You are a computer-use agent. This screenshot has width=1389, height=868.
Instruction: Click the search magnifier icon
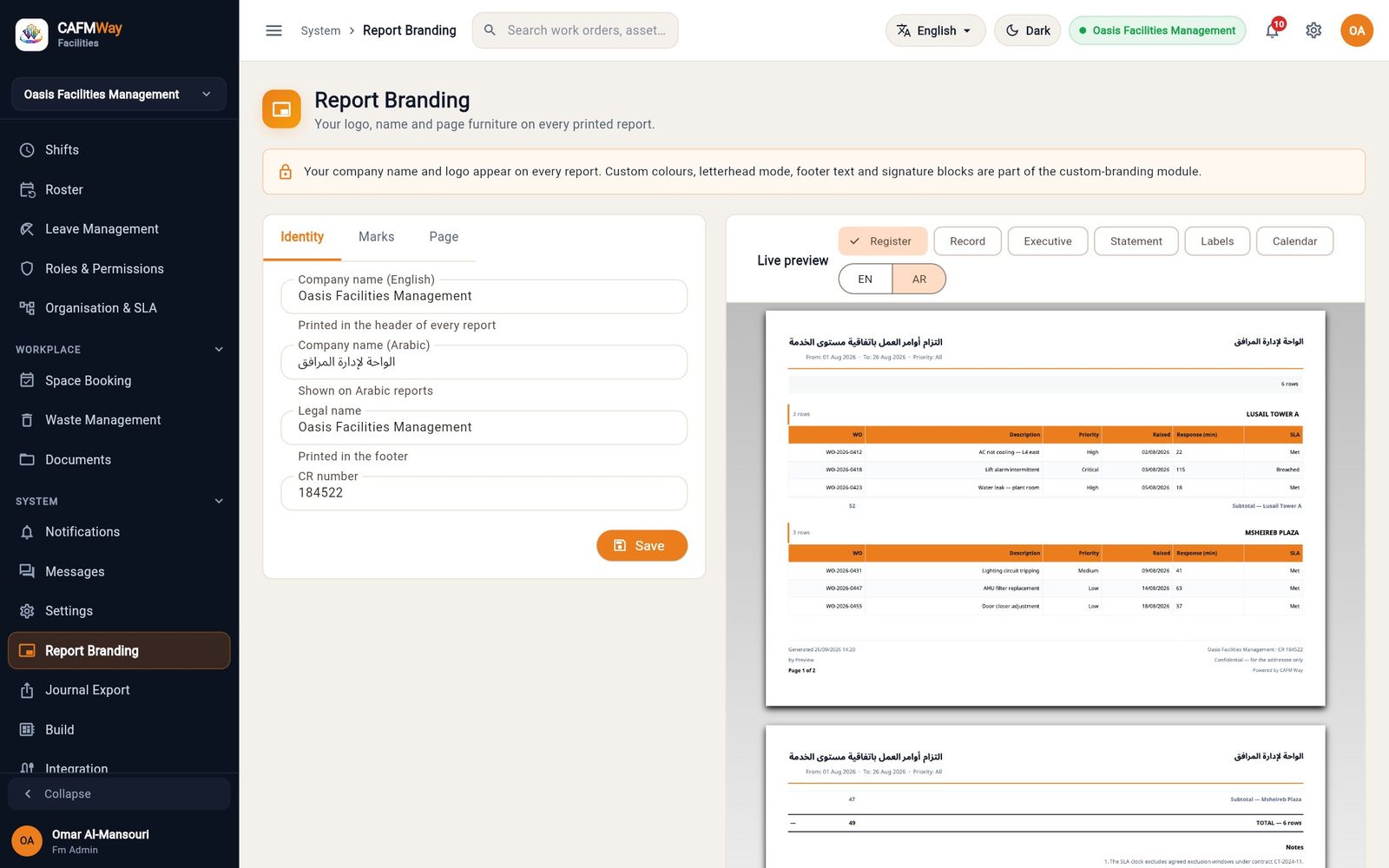click(x=490, y=30)
